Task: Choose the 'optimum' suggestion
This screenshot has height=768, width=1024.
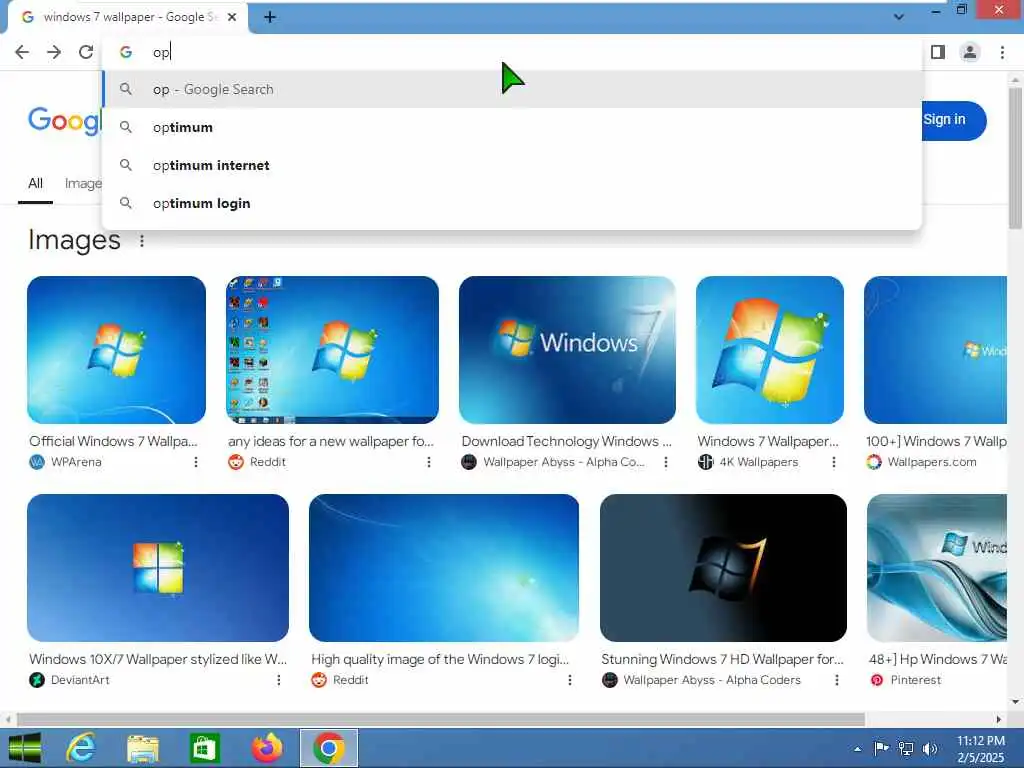Action: coord(512,127)
